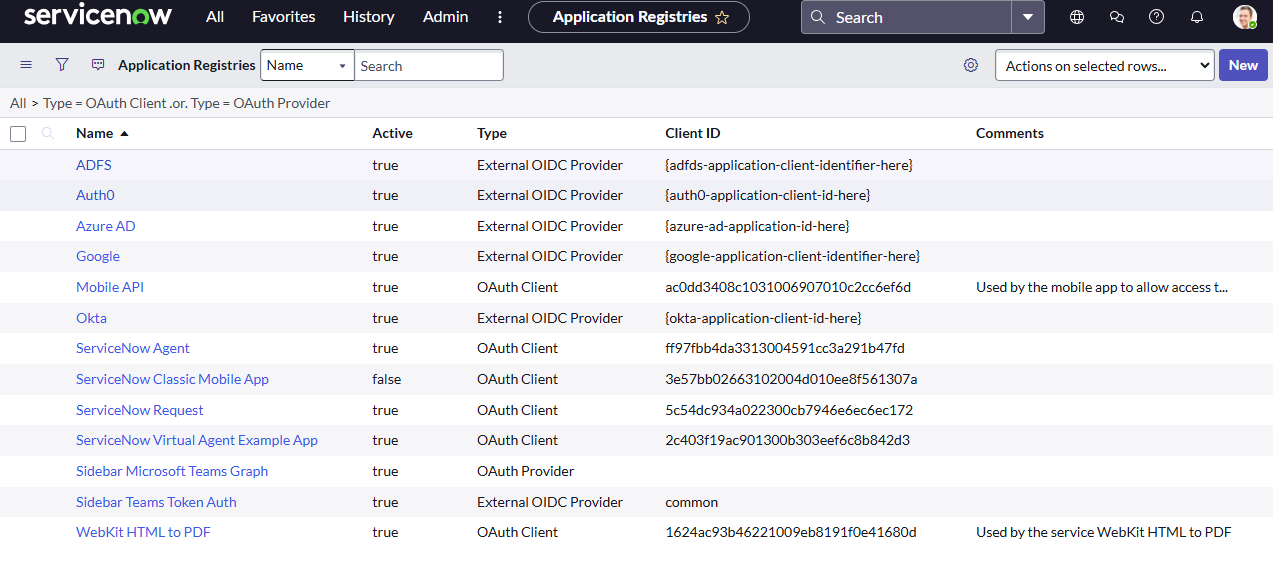Open the list context menu hamburger icon

[26, 65]
